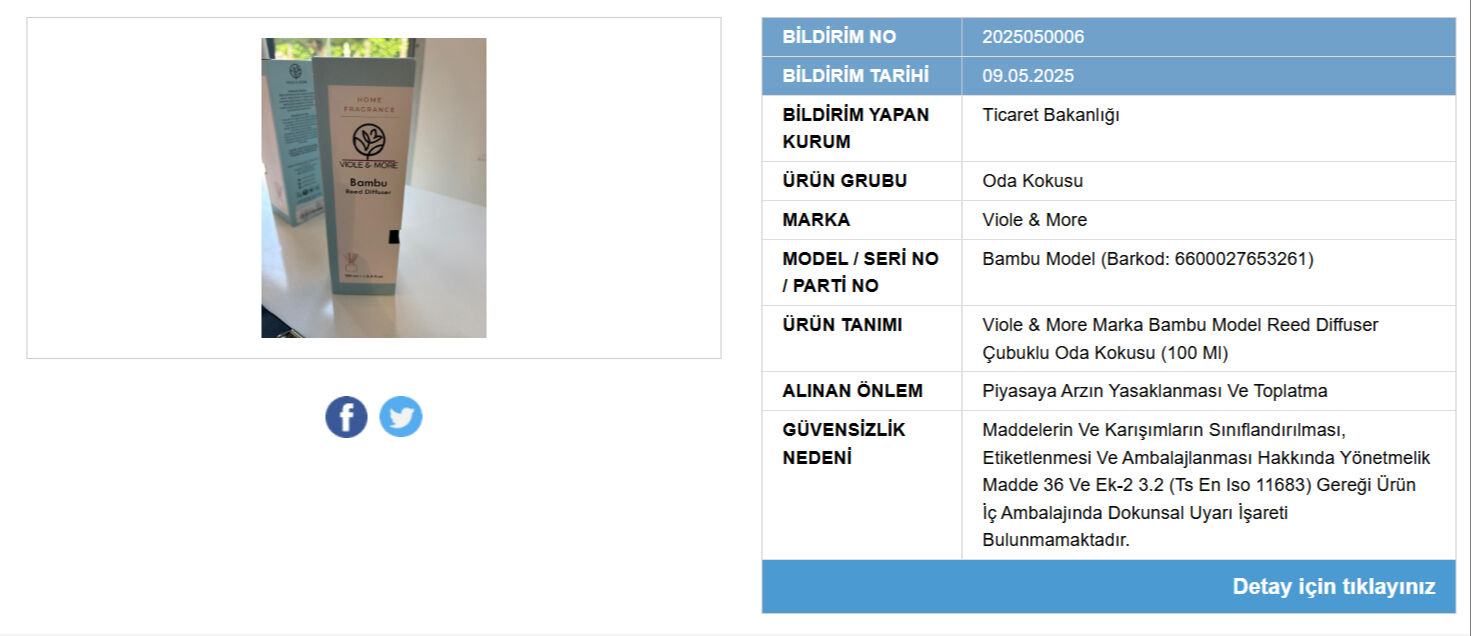Select the notification number 2025050006
Viewport: 1471px width, 636px height.
click(1033, 37)
